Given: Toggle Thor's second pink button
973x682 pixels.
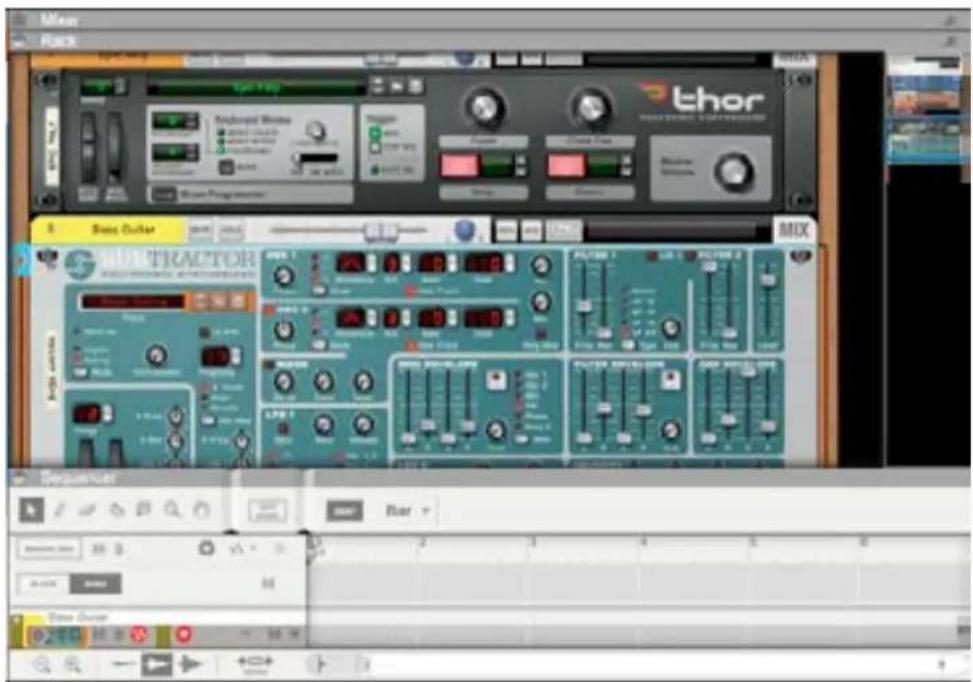Looking at the screenshot, I should coord(566,166).
